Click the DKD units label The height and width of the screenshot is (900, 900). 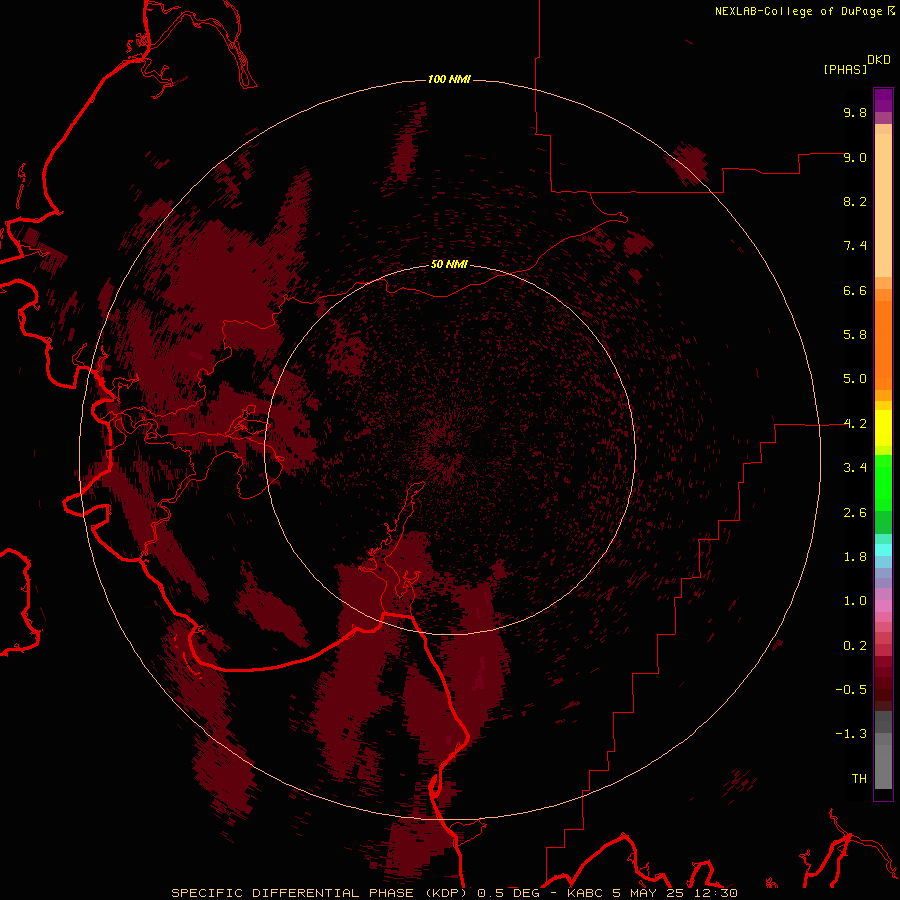pyautogui.click(x=879, y=60)
